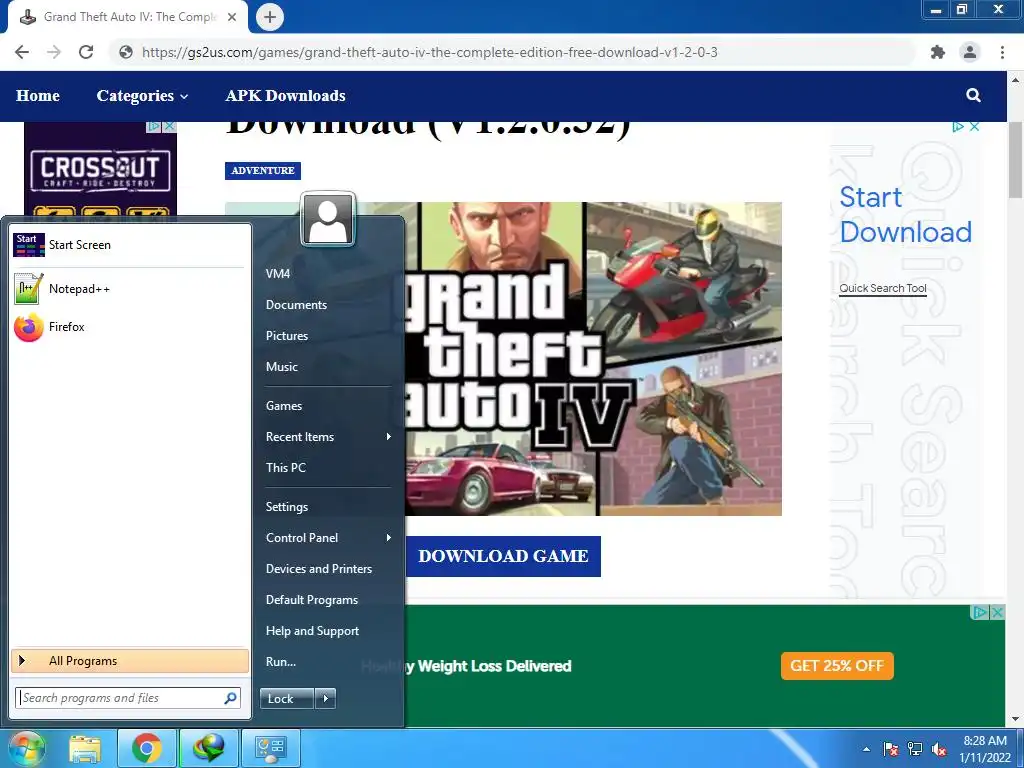Image resolution: width=1024 pixels, height=768 pixels.
Task: Close the bottom banner ad
Action: [997, 613]
